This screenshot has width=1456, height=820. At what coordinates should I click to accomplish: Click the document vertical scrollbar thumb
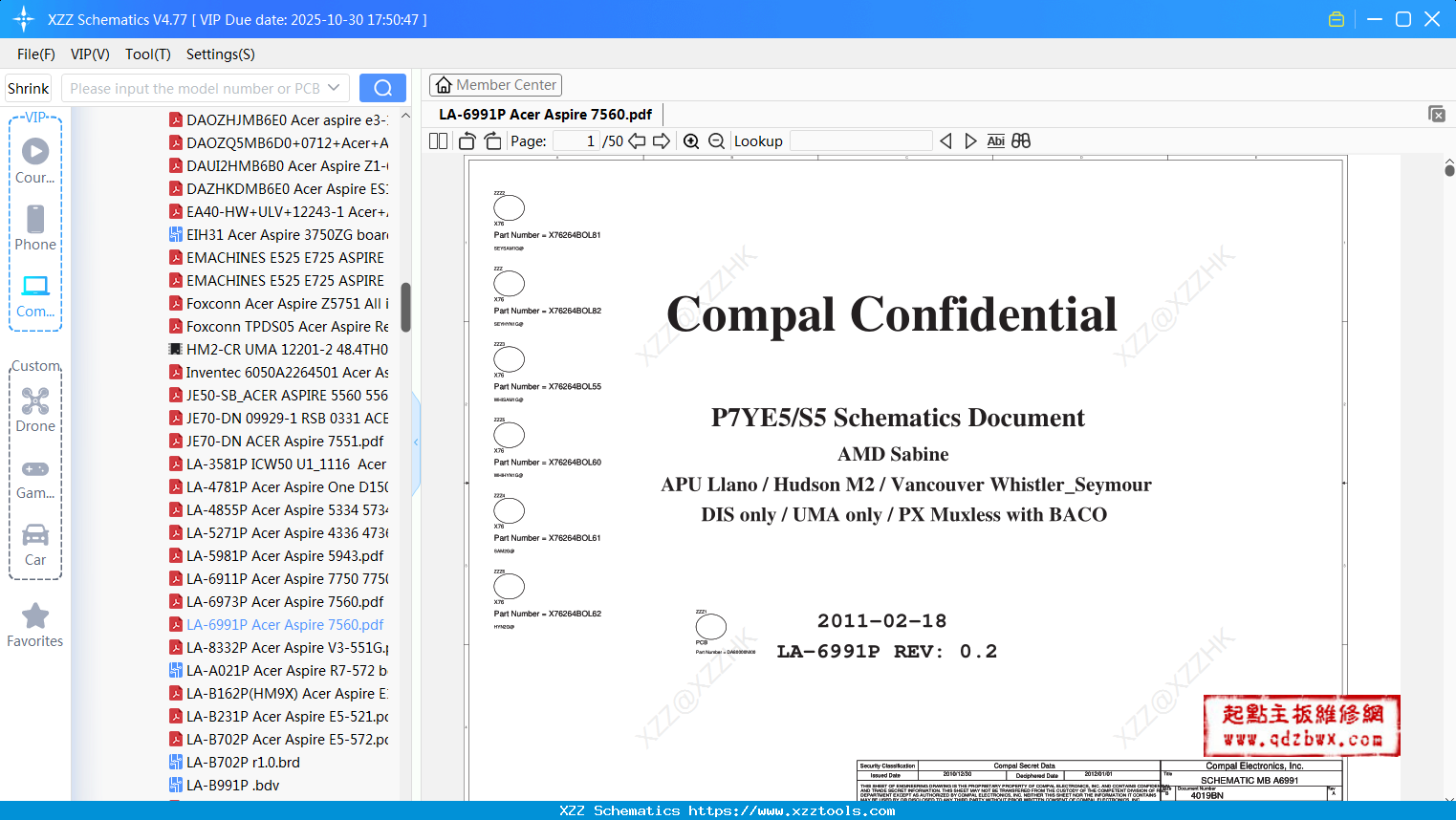1449,170
